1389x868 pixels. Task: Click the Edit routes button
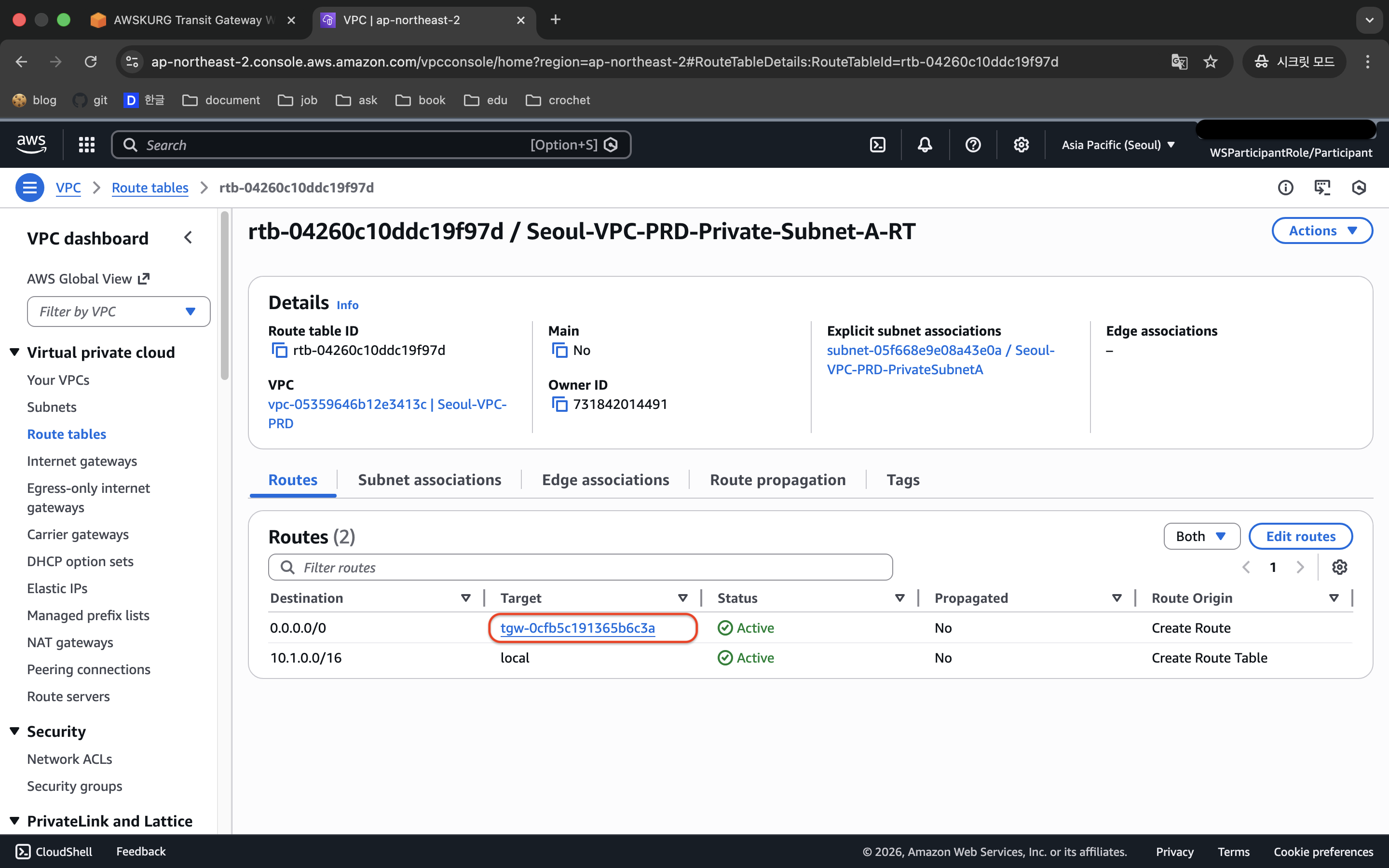tap(1300, 536)
